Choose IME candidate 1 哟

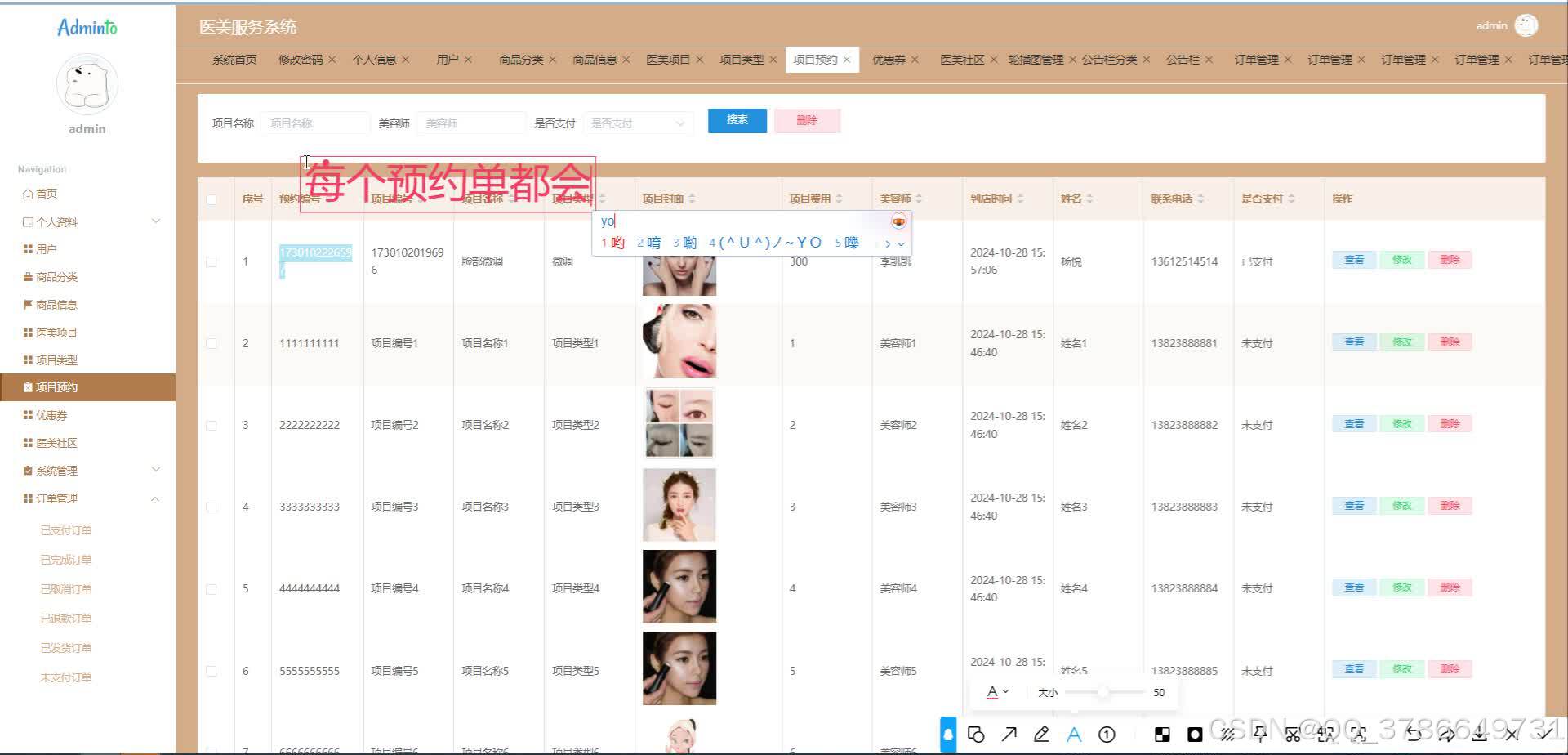[613, 243]
